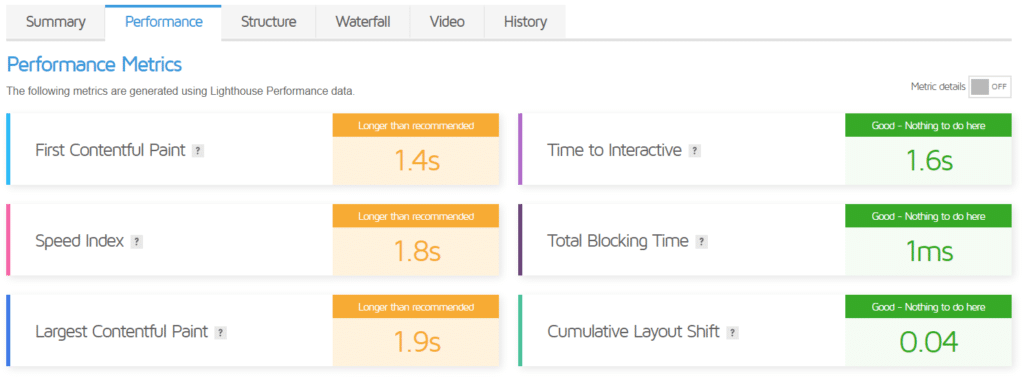
Task: Toggle the Metric details switch
Action: pyautogui.click(x=990, y=87)
